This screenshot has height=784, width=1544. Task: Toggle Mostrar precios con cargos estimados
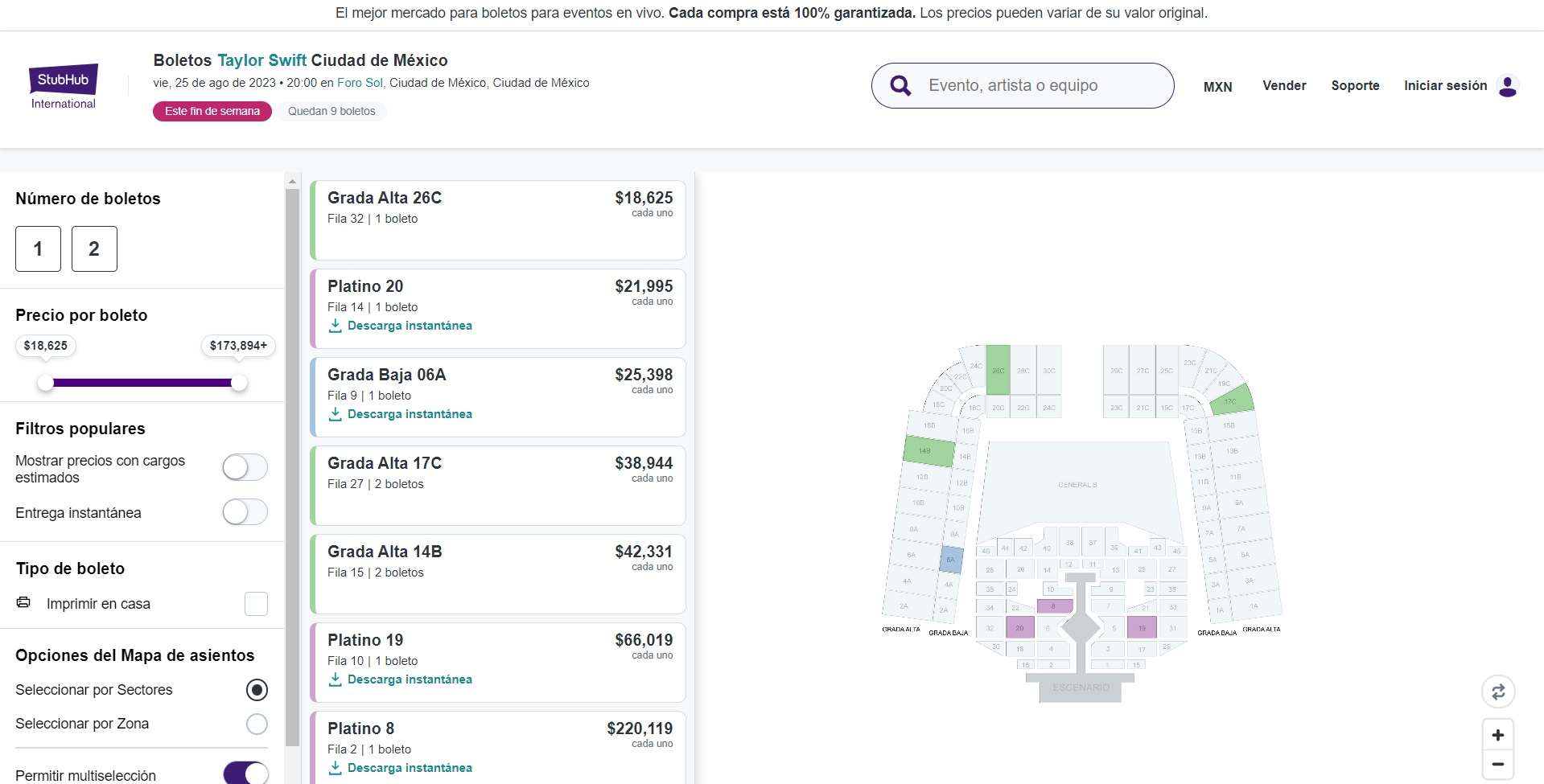point(245,467)
